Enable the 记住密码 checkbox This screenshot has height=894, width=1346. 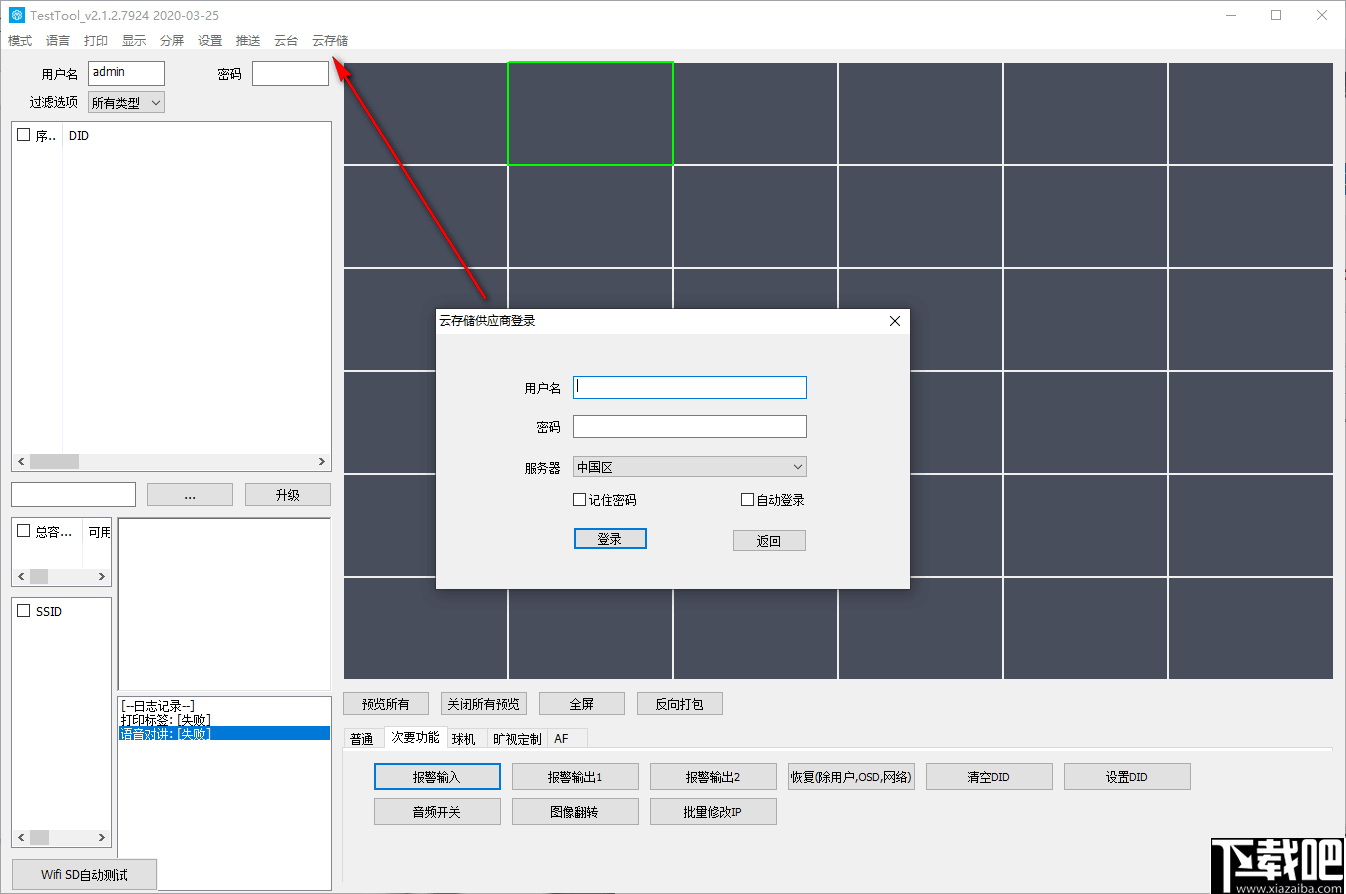(579, 499)
